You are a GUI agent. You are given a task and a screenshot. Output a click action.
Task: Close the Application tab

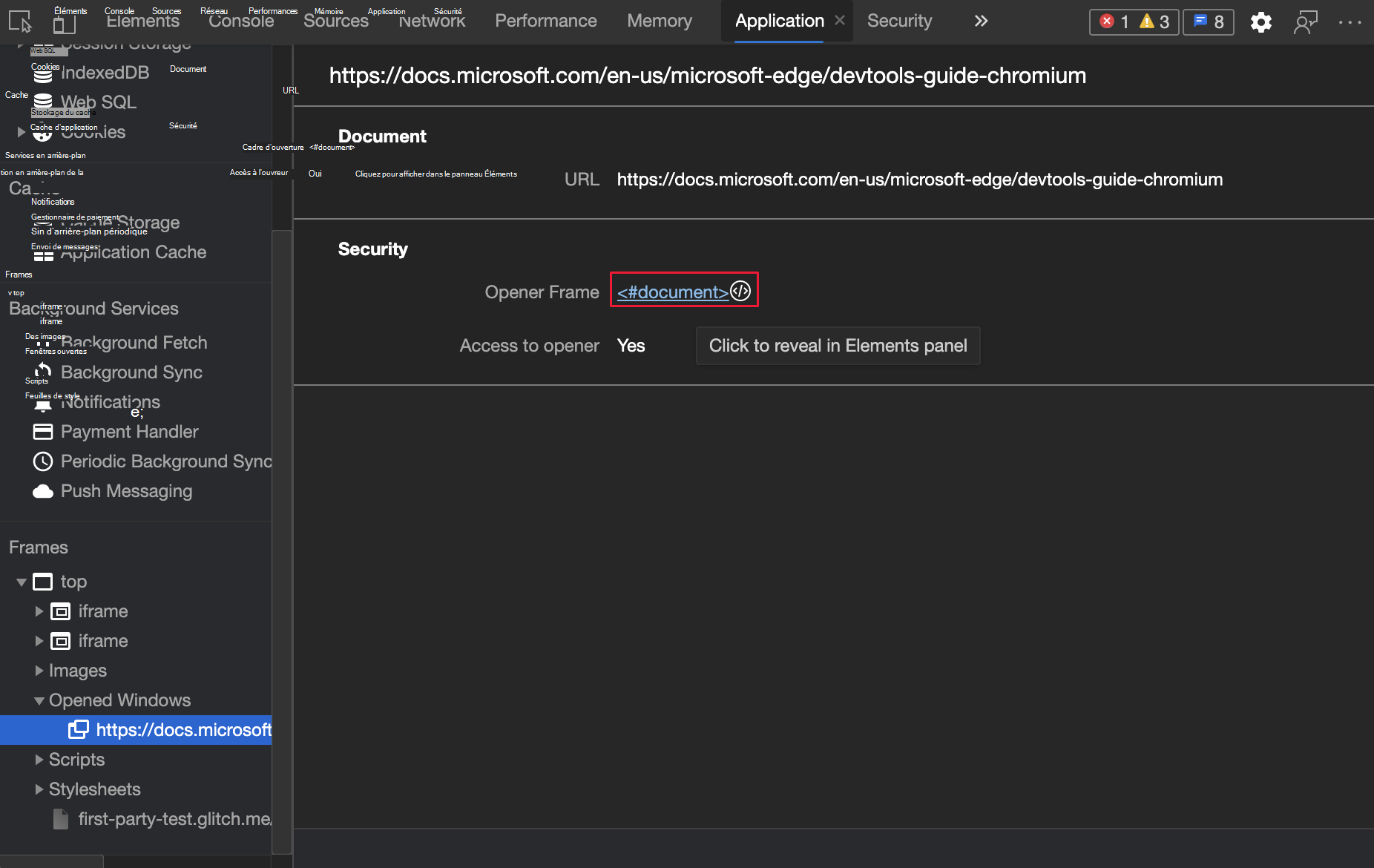click(840, 20)
